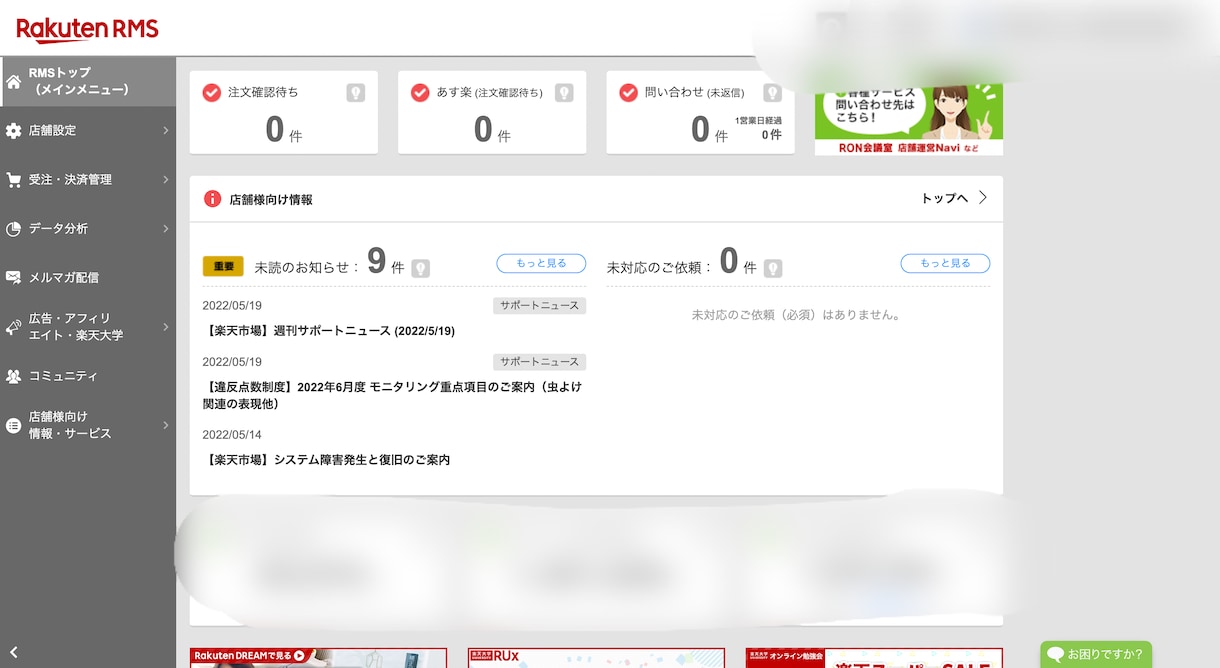Click the chevron next to トップへ

click(983, 198)
